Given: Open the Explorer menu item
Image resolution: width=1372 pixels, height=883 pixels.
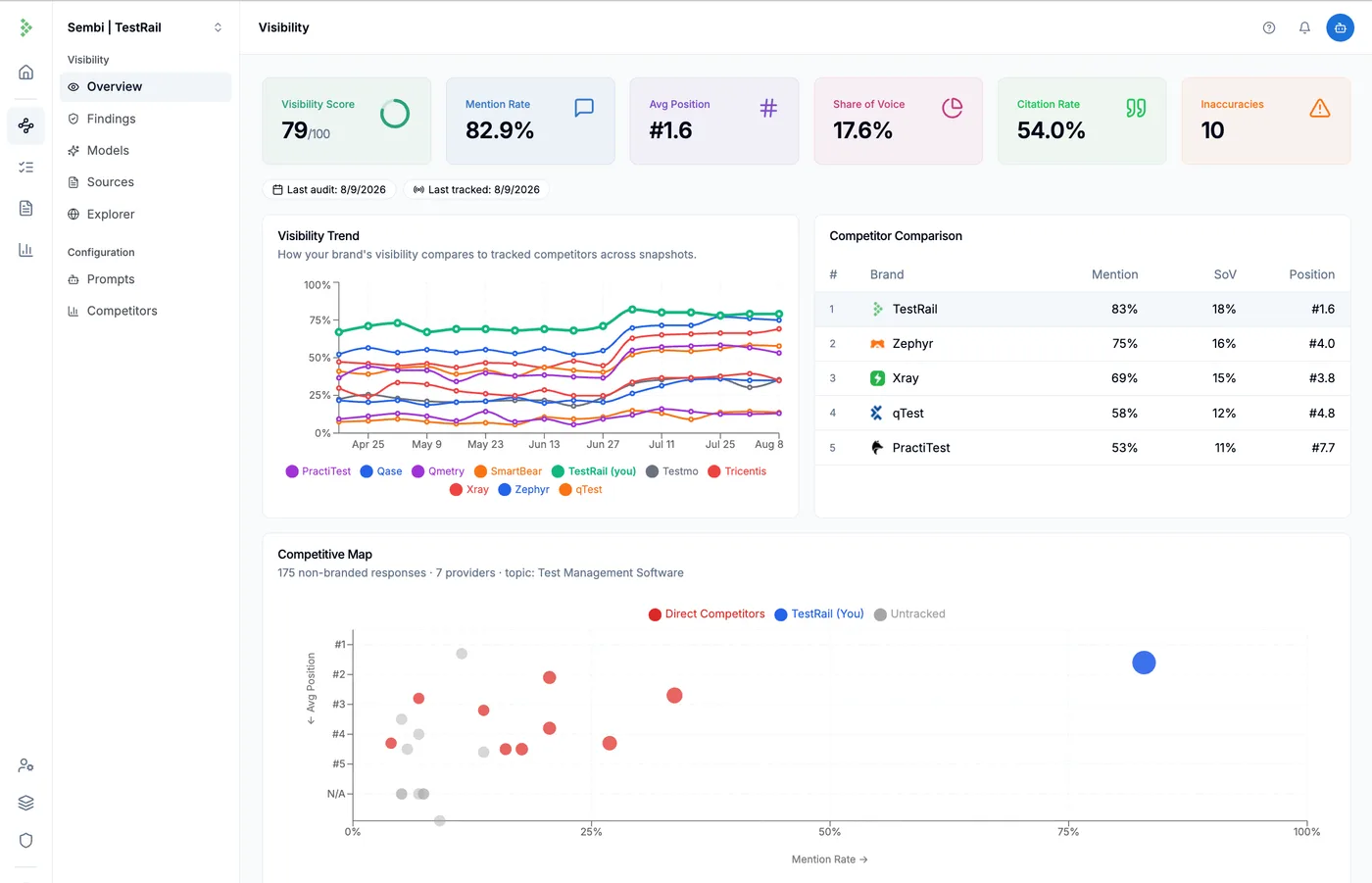Looking at the screenshot, I should tap(145, 215).
